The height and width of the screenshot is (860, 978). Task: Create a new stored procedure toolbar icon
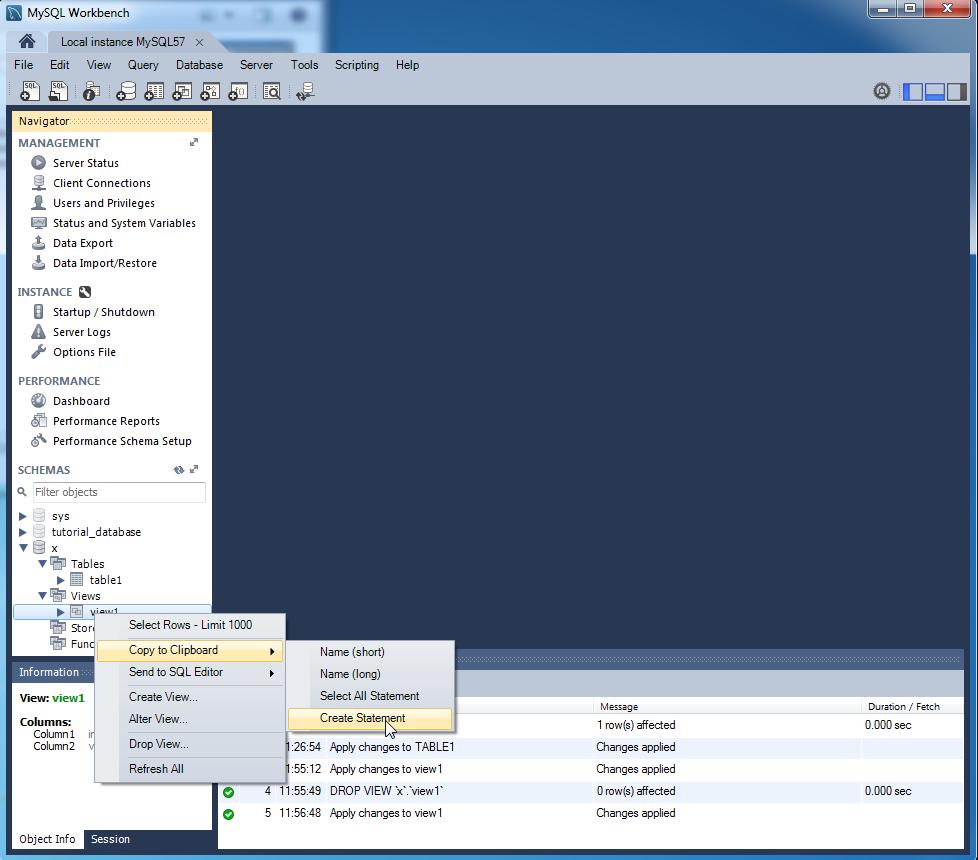pos(210,91)
